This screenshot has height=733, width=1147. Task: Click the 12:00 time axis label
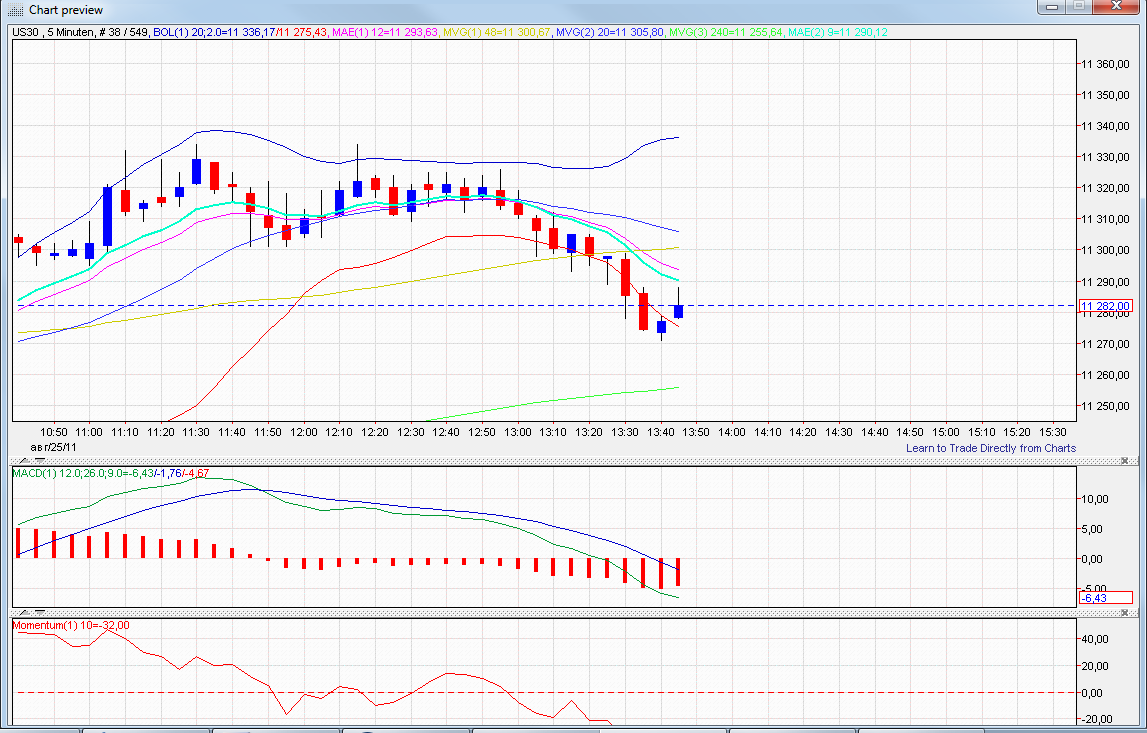[304, 432]
